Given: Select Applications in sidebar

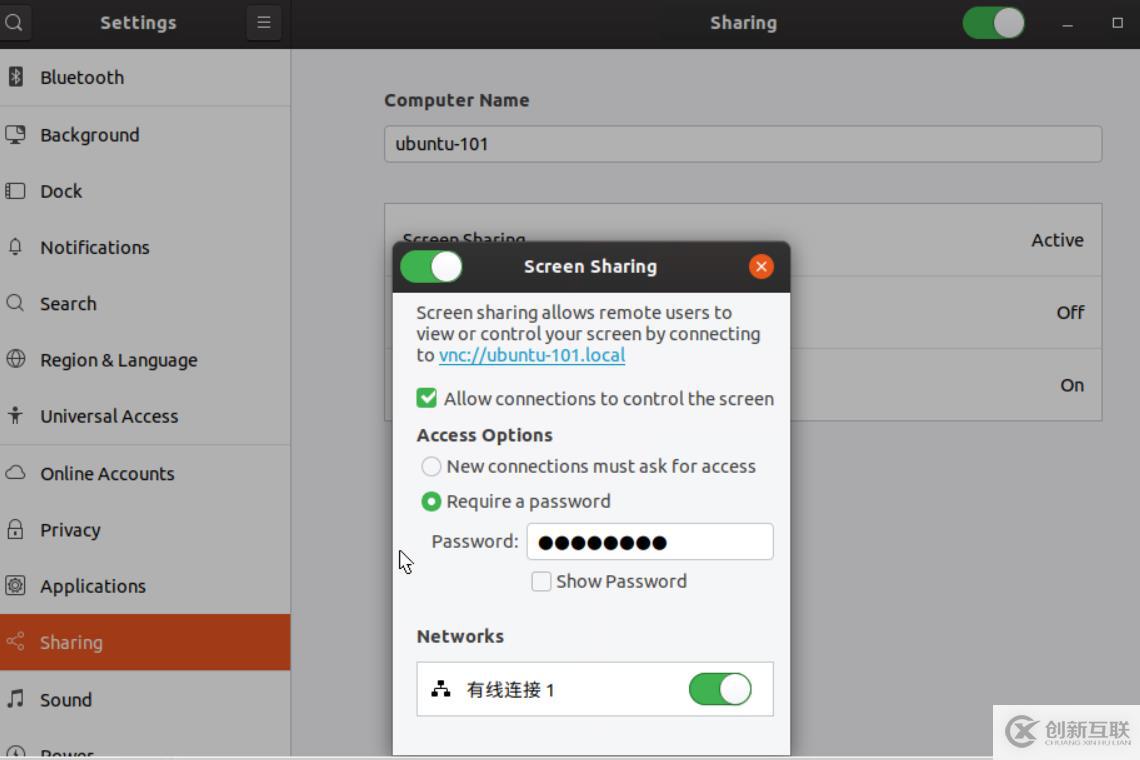Looking at the screenshot, I should click(145, 586).
